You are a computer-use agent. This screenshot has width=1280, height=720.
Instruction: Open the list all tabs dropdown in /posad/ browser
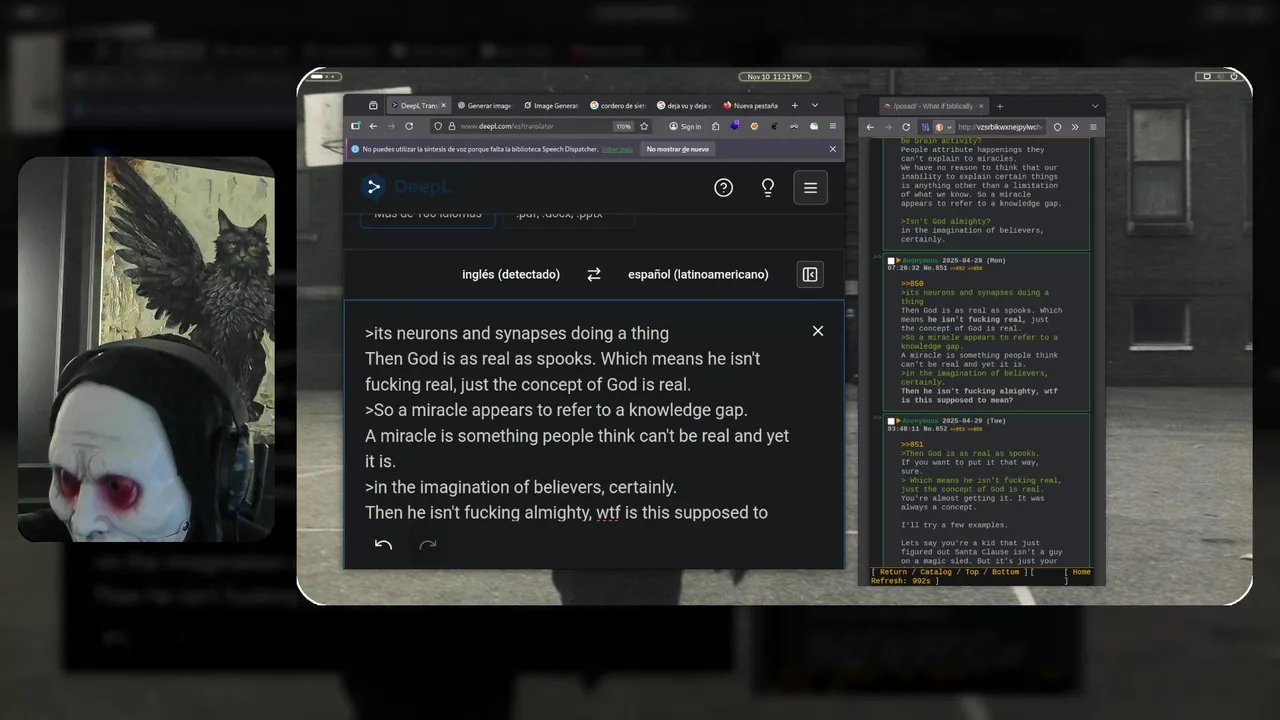point(1095,106)
